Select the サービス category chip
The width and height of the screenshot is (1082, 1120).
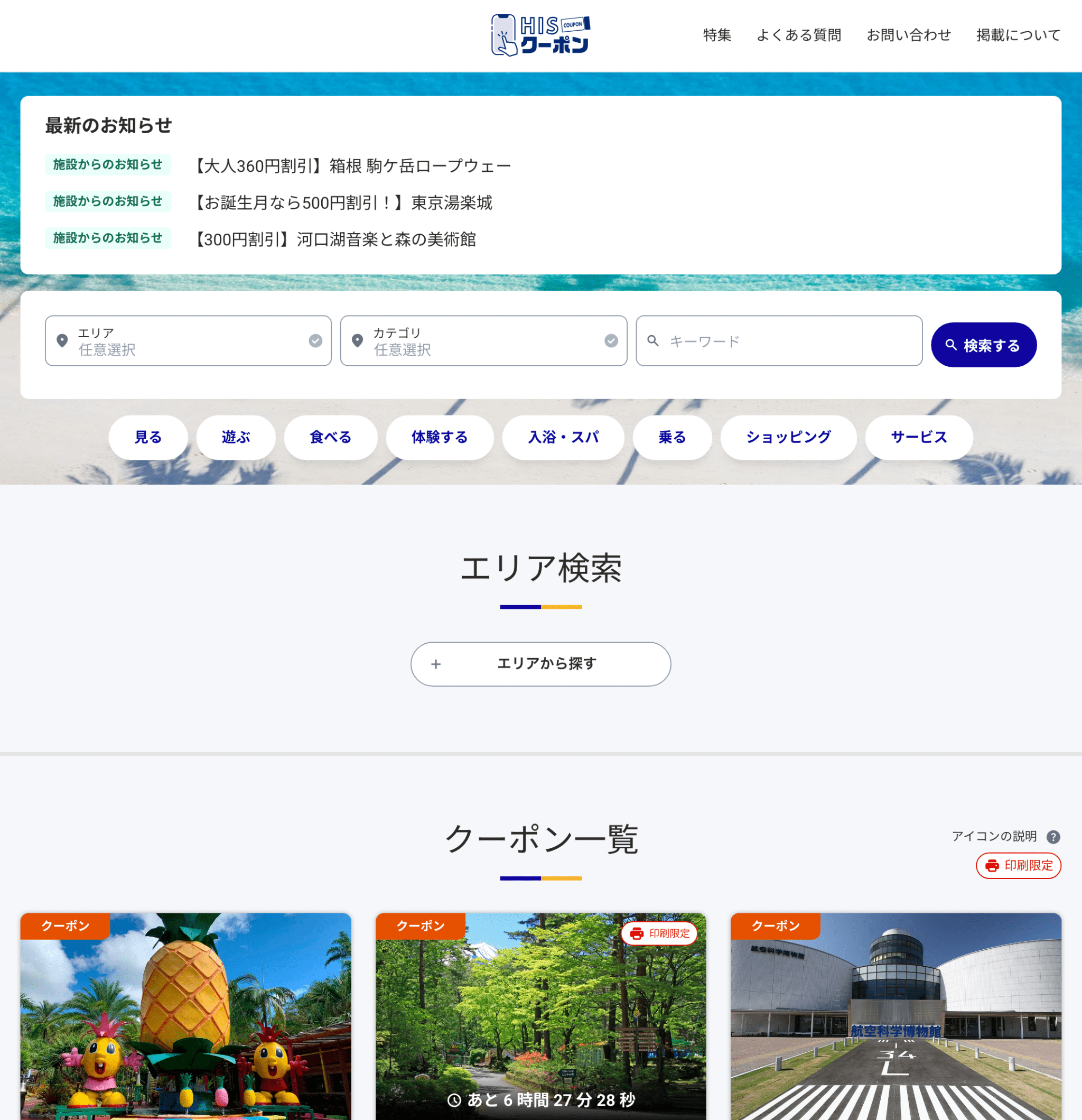[919, 437]
